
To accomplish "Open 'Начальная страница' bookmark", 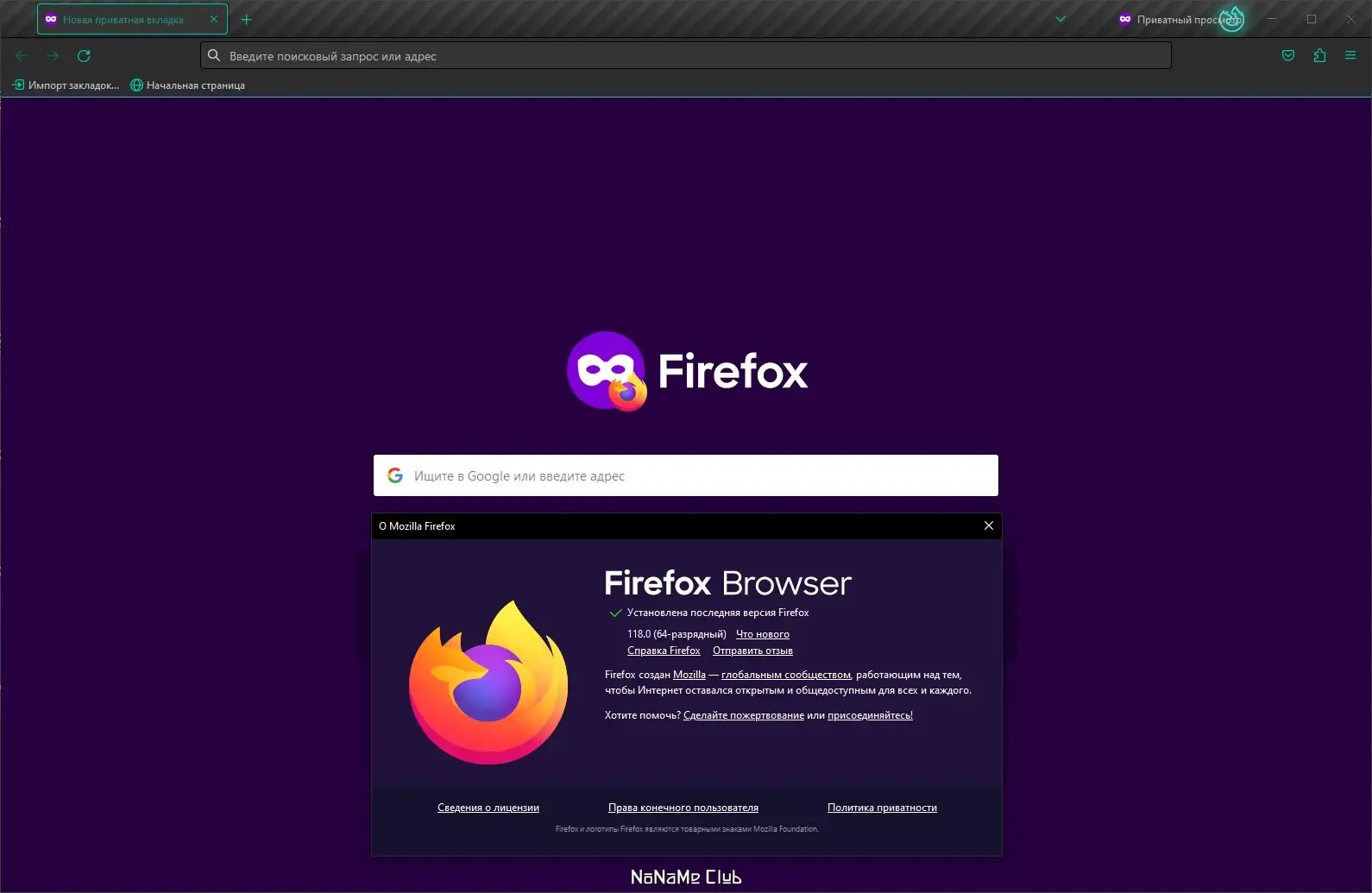I will click(187, 85).
